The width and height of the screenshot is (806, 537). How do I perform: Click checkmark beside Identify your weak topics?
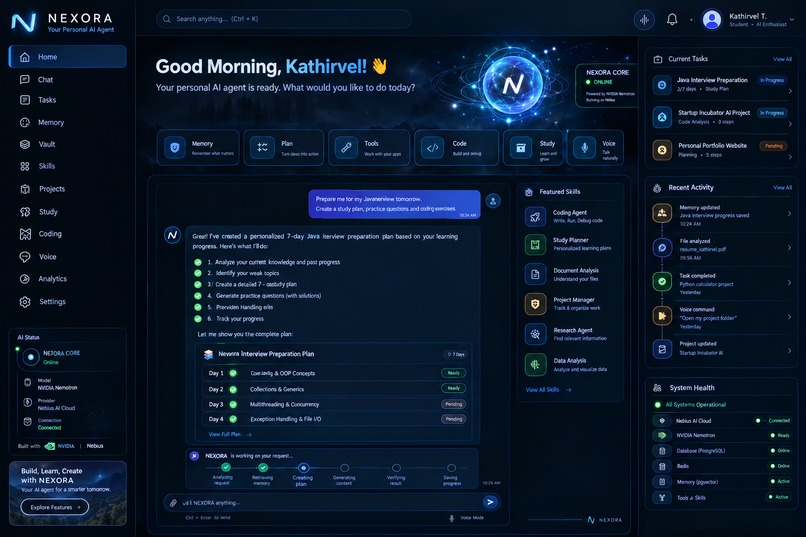tap(197, 273)
